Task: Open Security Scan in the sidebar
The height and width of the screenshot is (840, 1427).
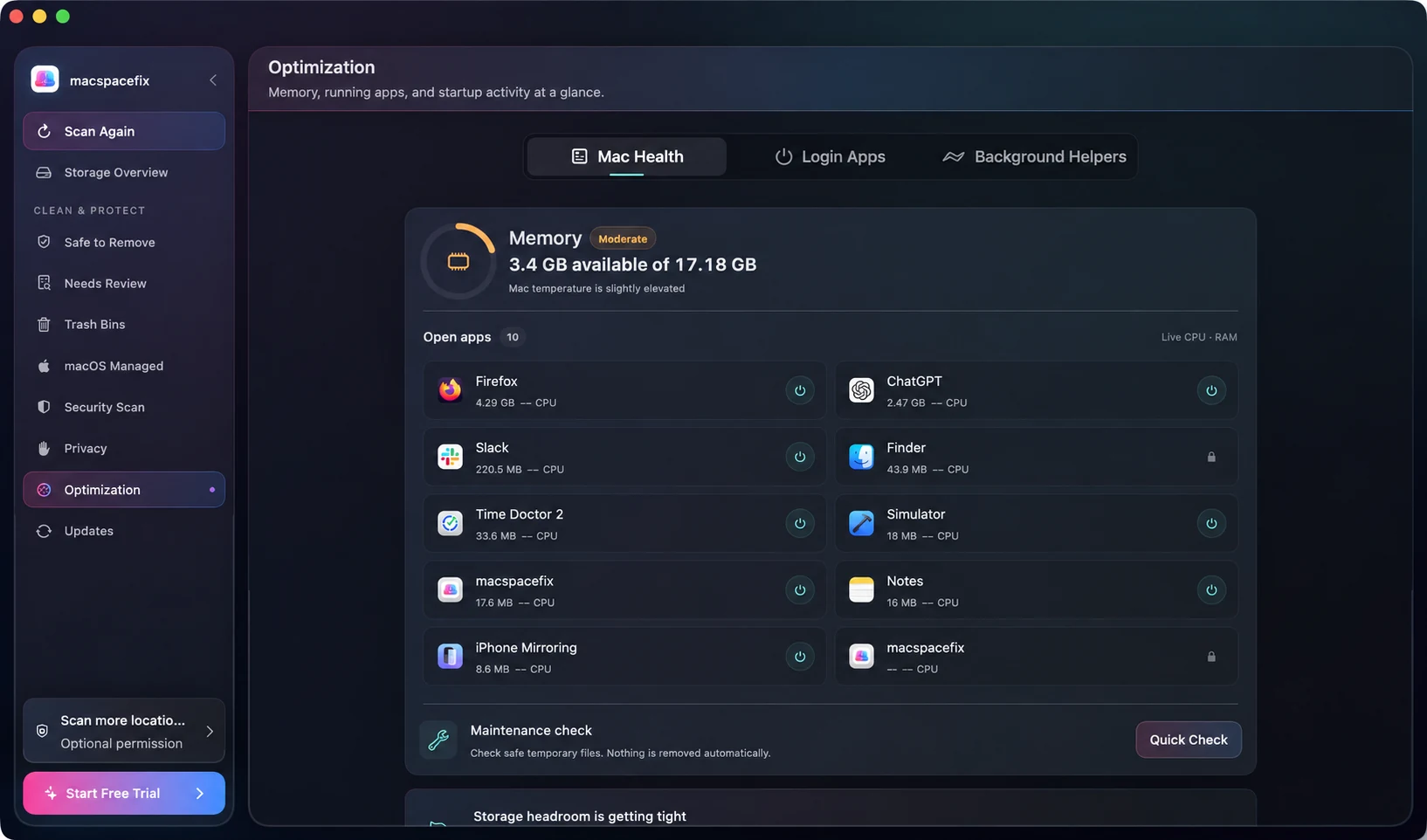Action: [x=124, y=407]
